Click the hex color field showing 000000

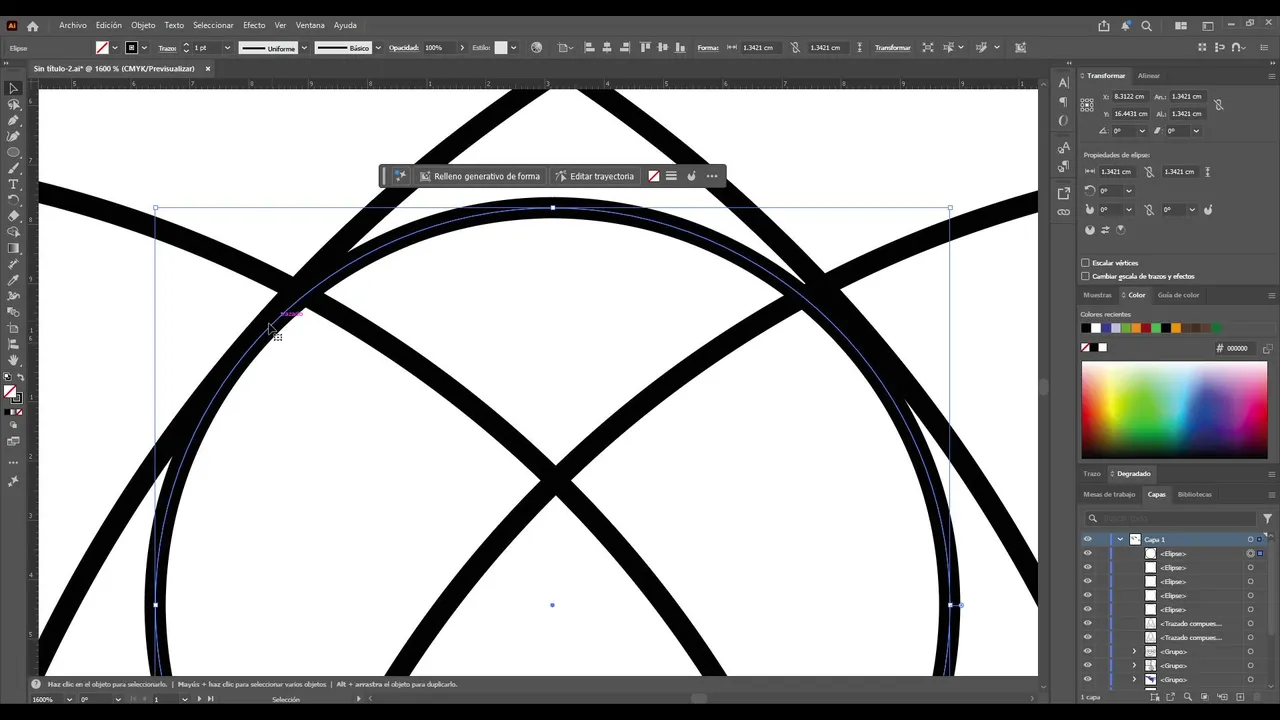tap(1238, 348)
